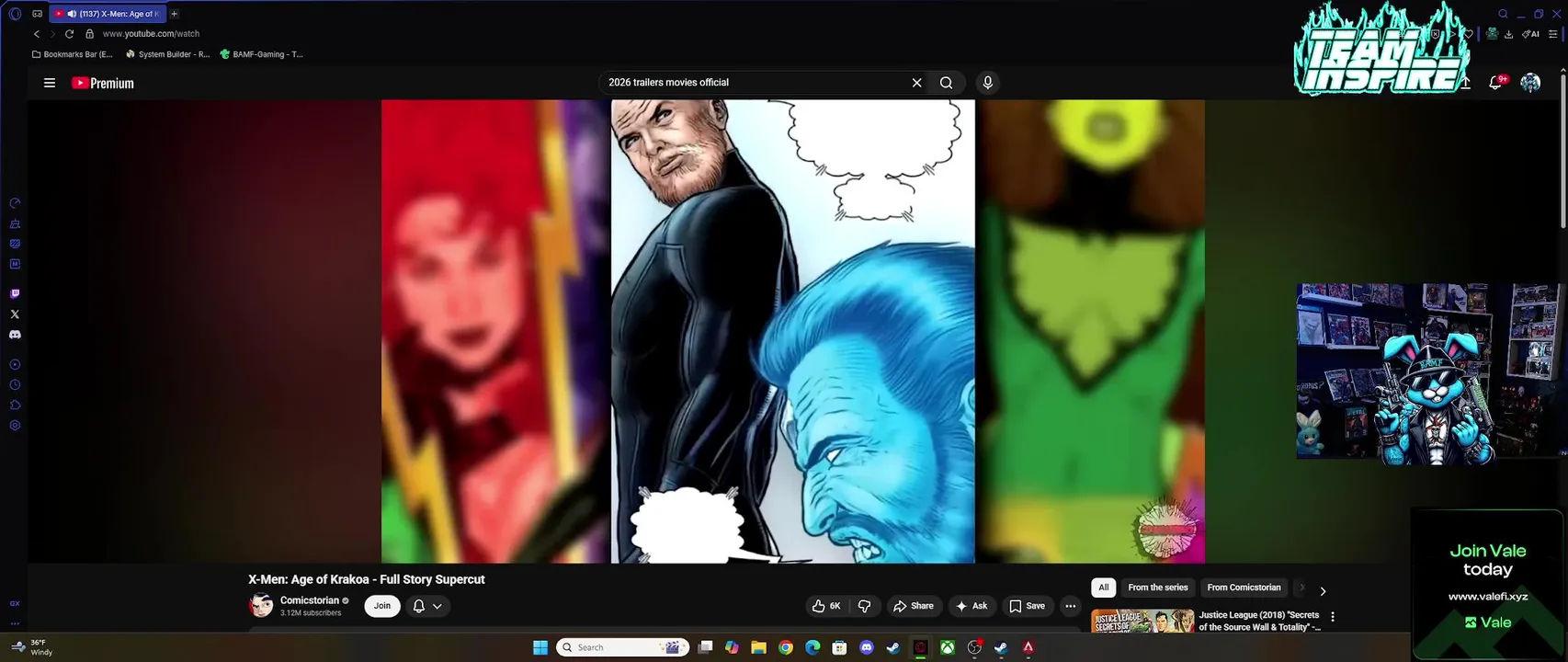
Task: Go to YouTube Premium home logo
Action: (x=103, y=83)
